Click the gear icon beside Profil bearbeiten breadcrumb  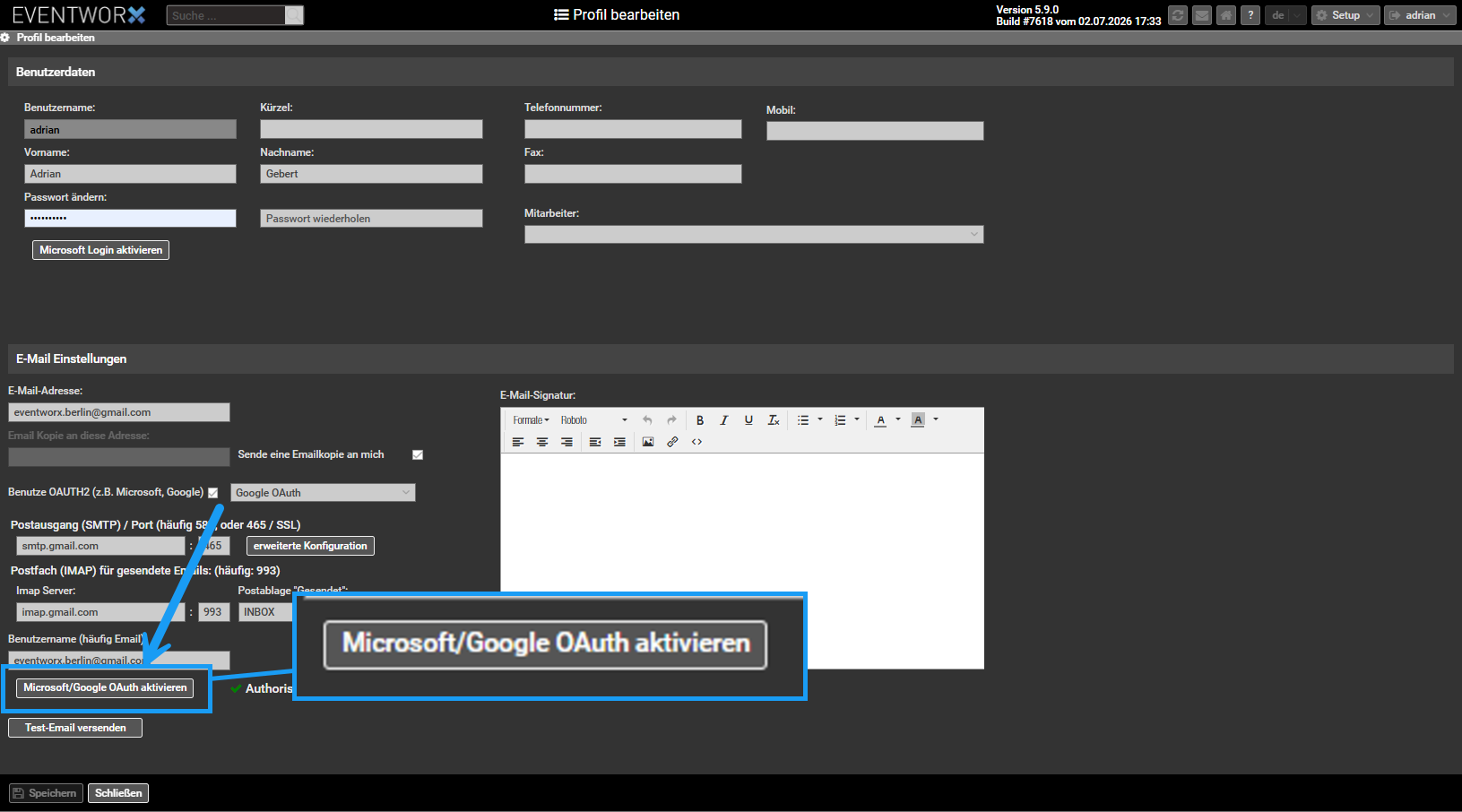pyautogui.click(x=5, y=38)
